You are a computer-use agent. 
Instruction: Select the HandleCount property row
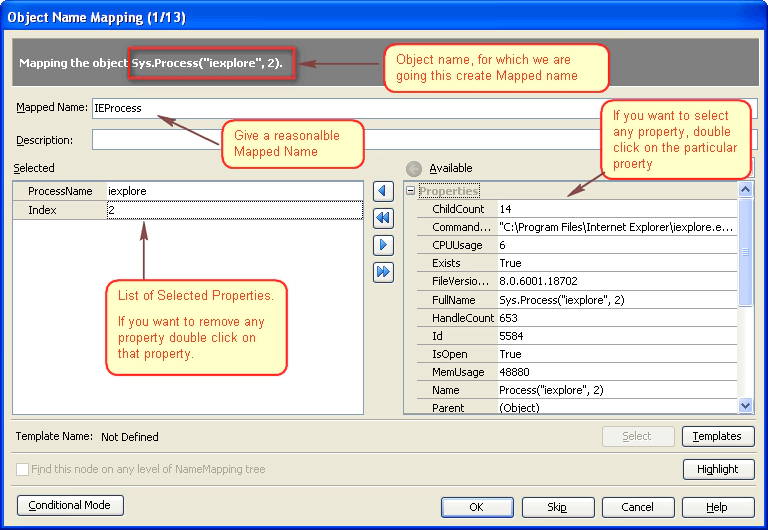pyautogui.click(x=463, y=318)
